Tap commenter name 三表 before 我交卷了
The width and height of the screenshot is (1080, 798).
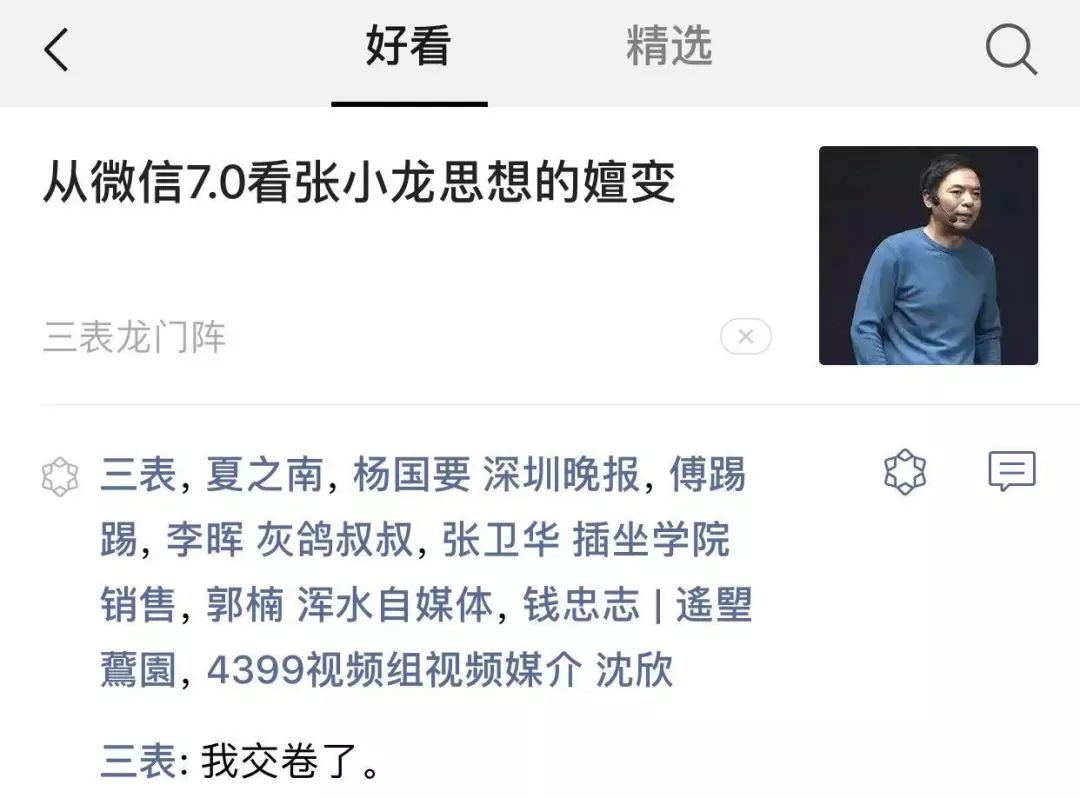point(138,762)
